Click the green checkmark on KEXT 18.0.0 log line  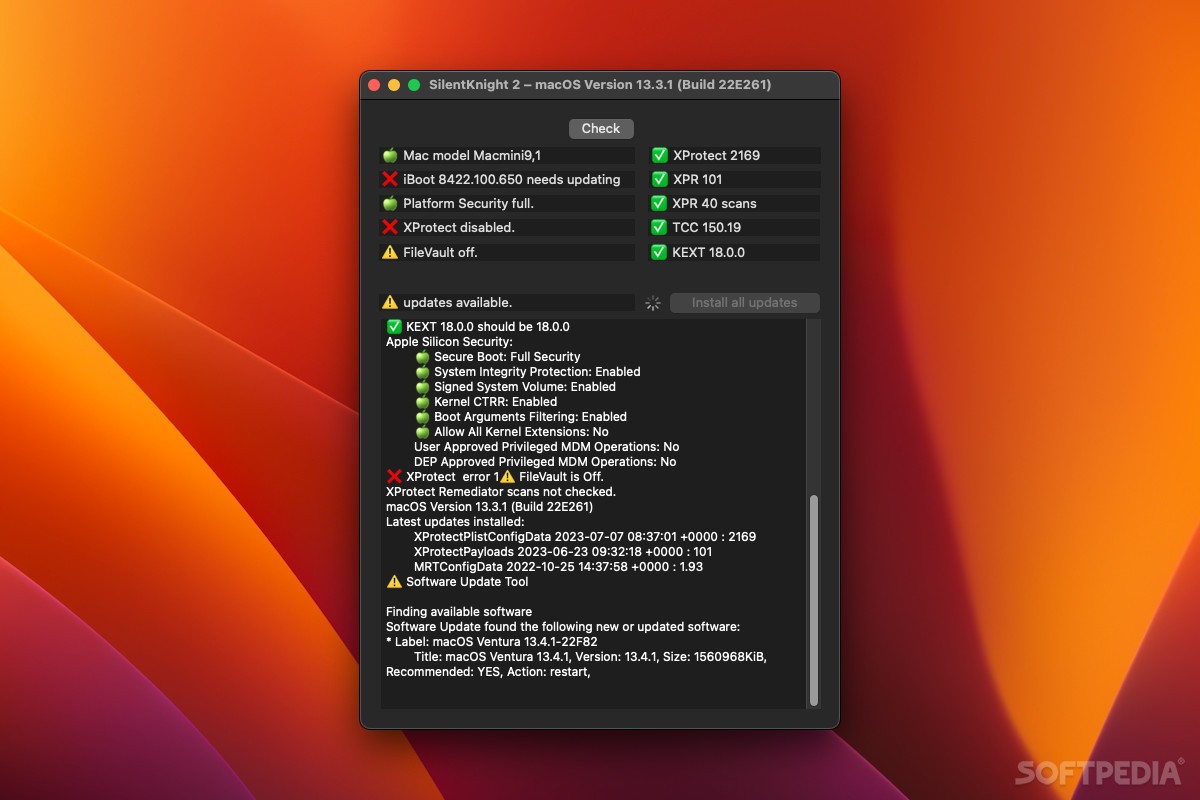[x=394, y=326]
